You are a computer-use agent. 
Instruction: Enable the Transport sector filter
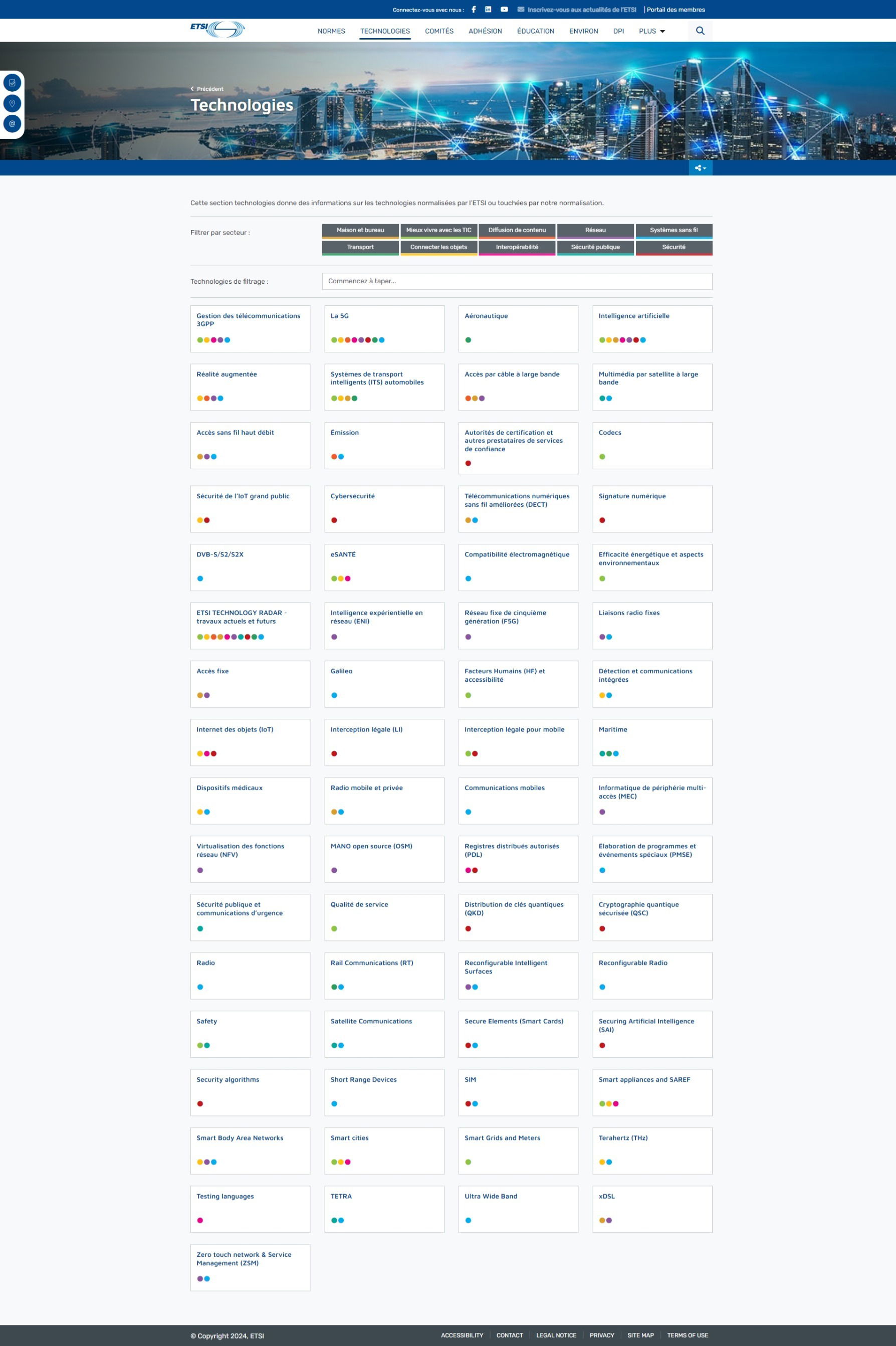pyautogui.click(x=360, y=248)
